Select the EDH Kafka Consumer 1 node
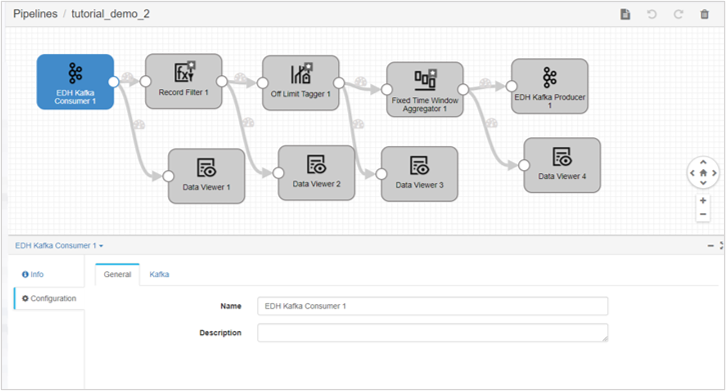726x391 pixels. click(x=75, y=82)
